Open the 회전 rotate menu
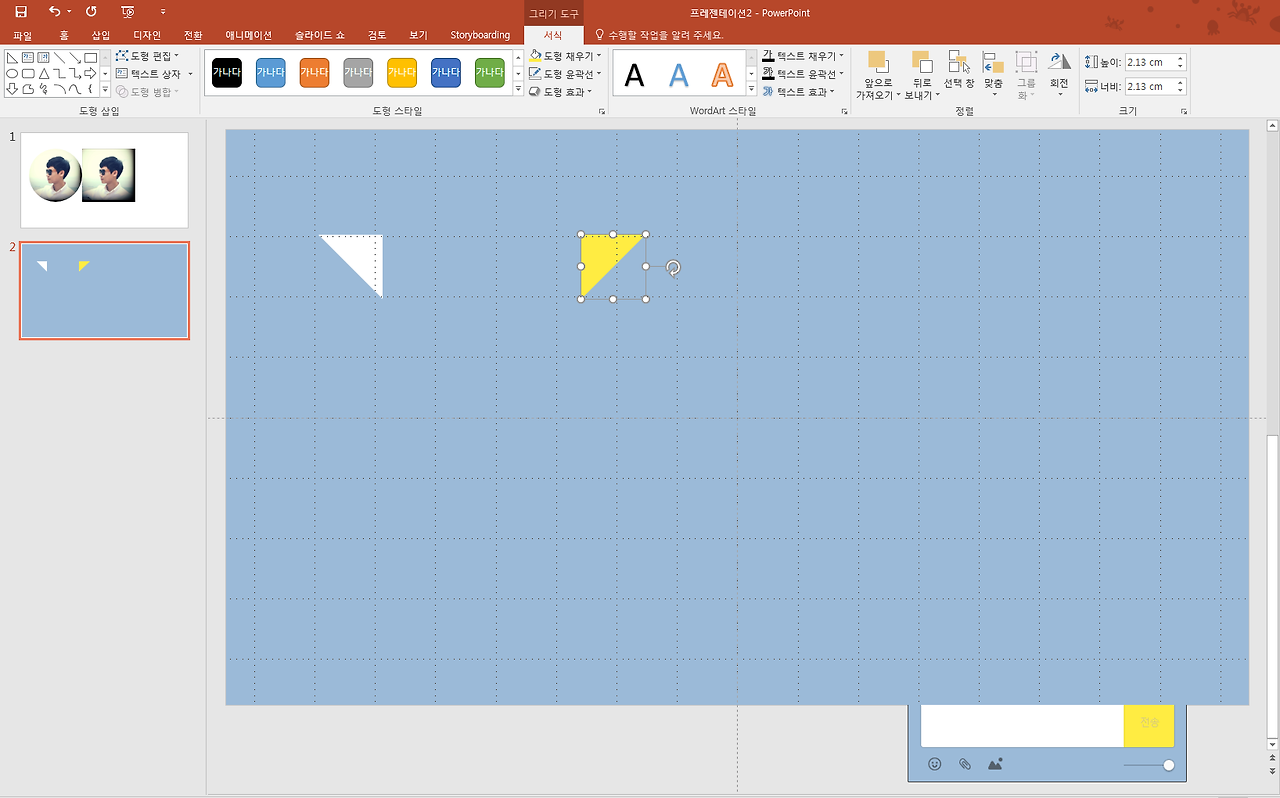 click(x=1059, y=75)
